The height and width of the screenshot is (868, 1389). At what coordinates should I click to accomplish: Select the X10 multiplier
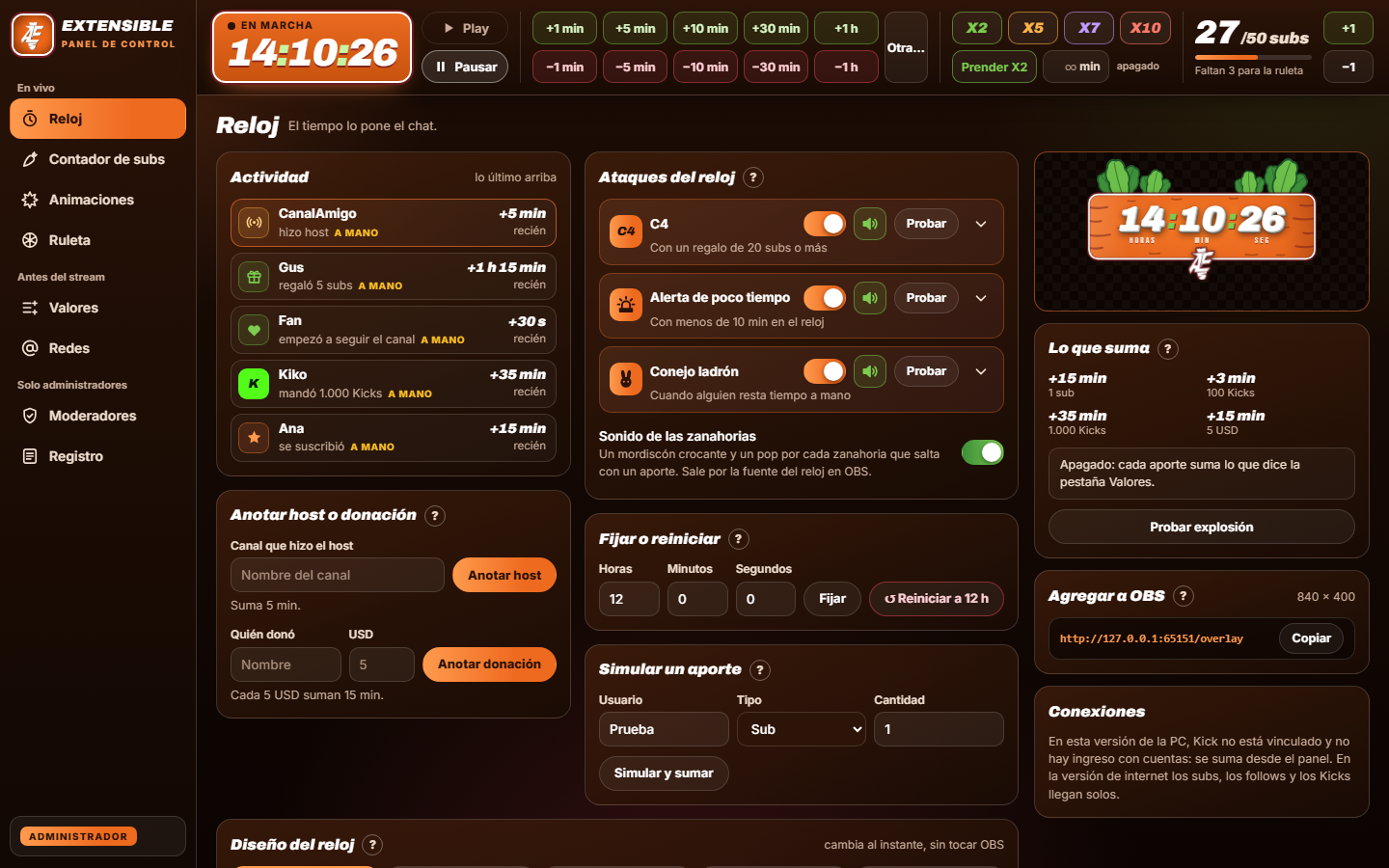tap(1146, 28)
